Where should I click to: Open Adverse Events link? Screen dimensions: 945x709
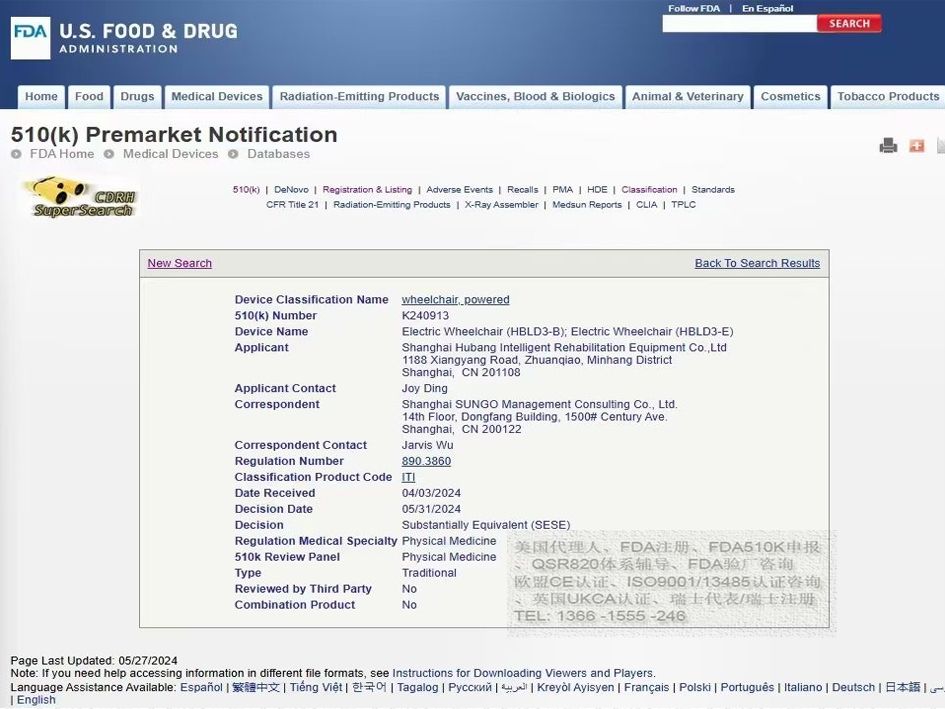click(459, 189)
